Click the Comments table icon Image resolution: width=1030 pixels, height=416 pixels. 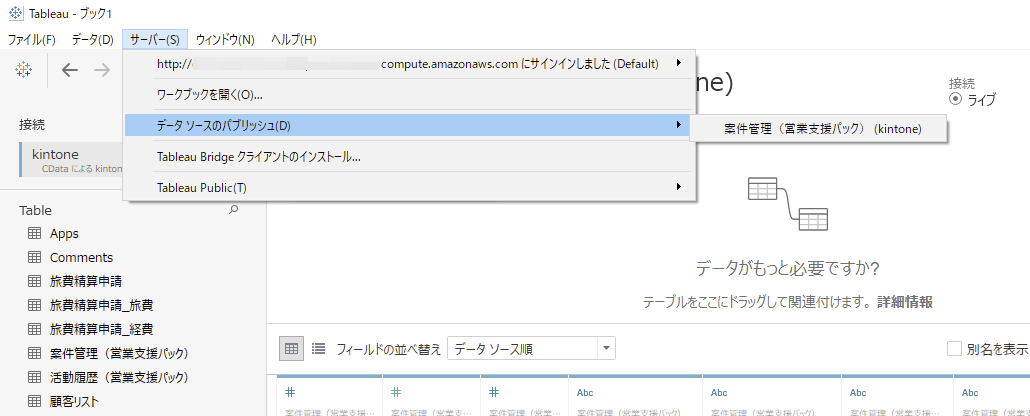coord(35,258)
